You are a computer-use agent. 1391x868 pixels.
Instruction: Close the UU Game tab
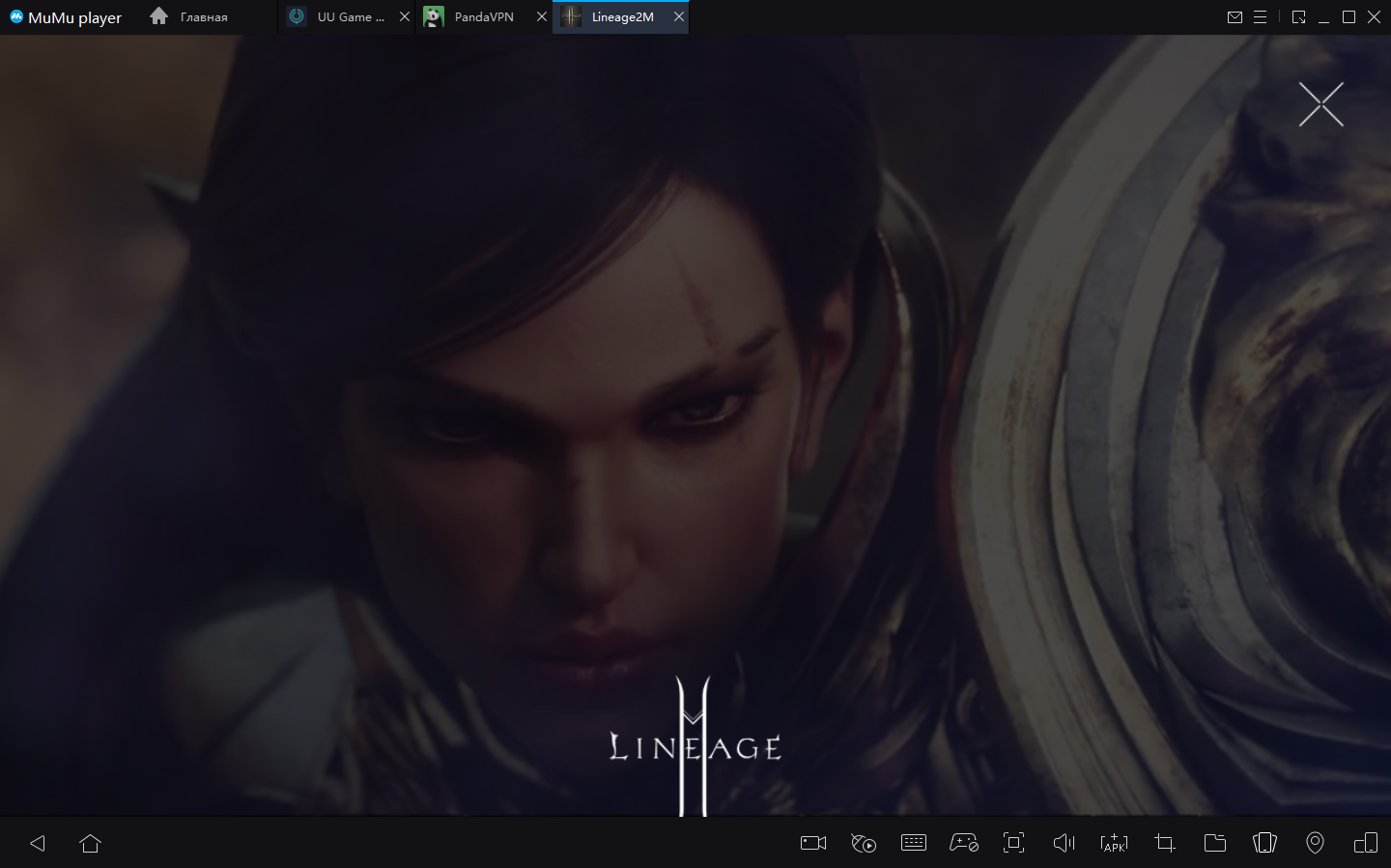405,17
